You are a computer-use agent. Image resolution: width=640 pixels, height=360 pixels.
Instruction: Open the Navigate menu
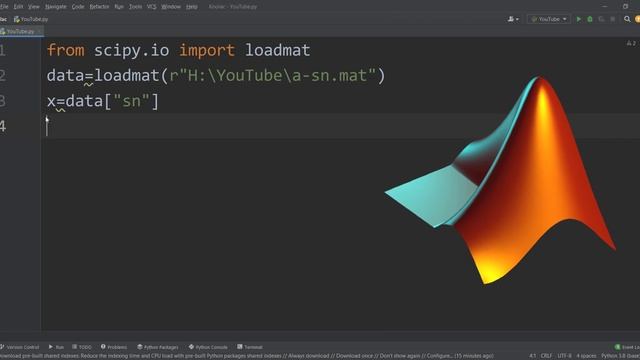point(56,7)
